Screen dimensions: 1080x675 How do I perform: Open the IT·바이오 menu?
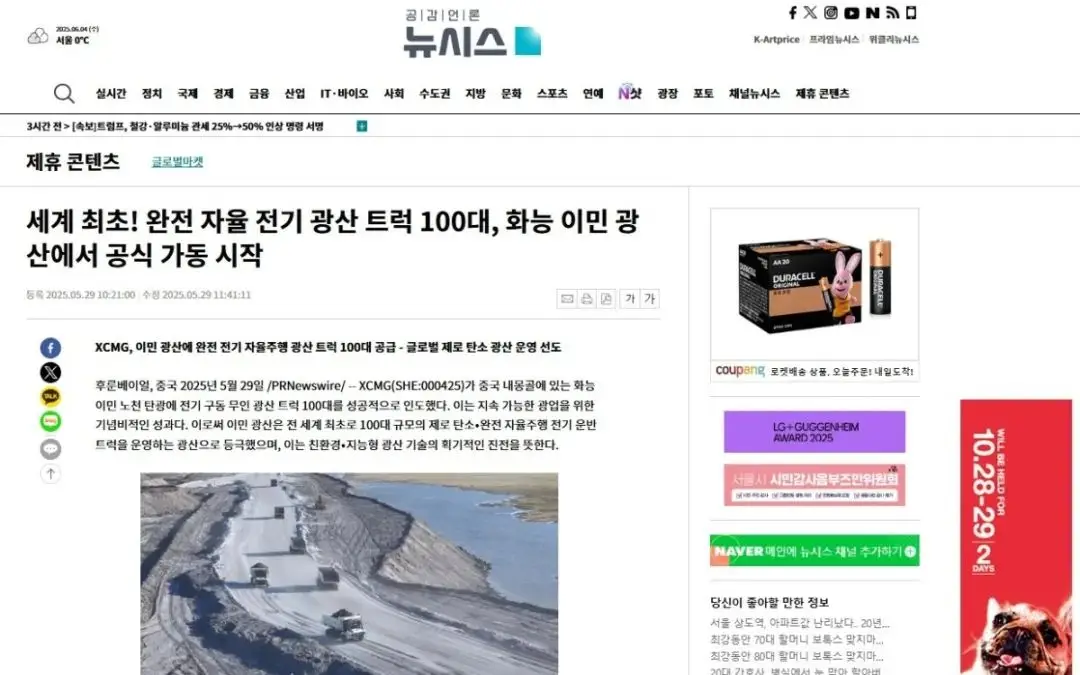(x=344, y=94)
